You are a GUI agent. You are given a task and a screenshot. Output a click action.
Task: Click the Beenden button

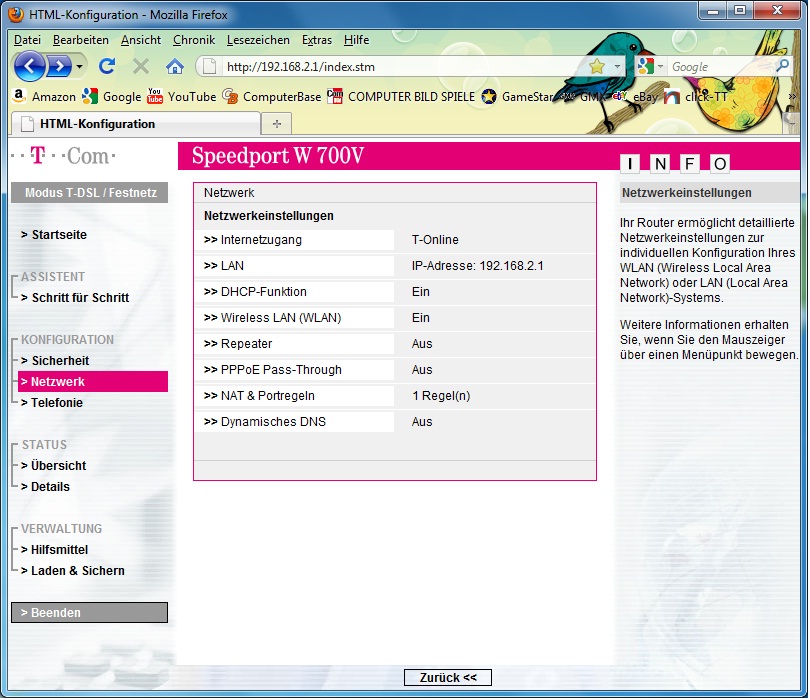90,613
